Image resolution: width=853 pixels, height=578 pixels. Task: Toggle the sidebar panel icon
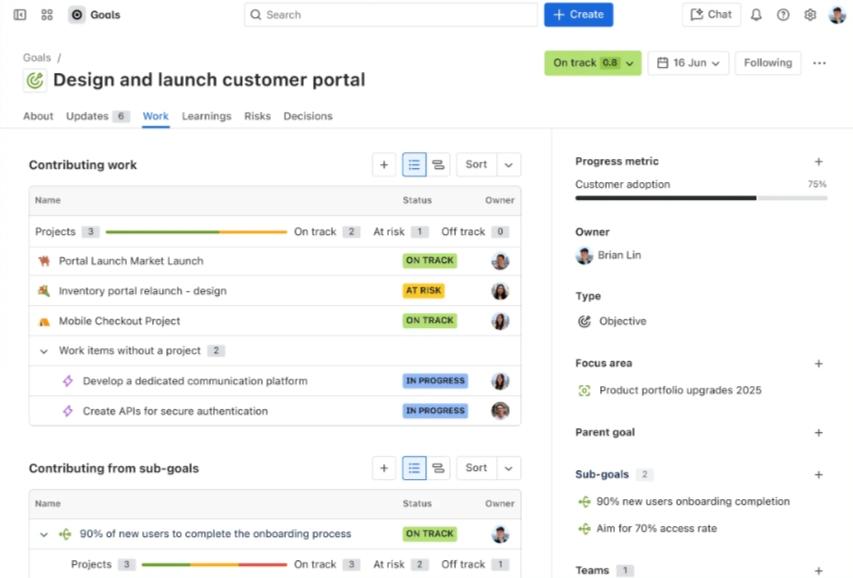click(20, 15)
